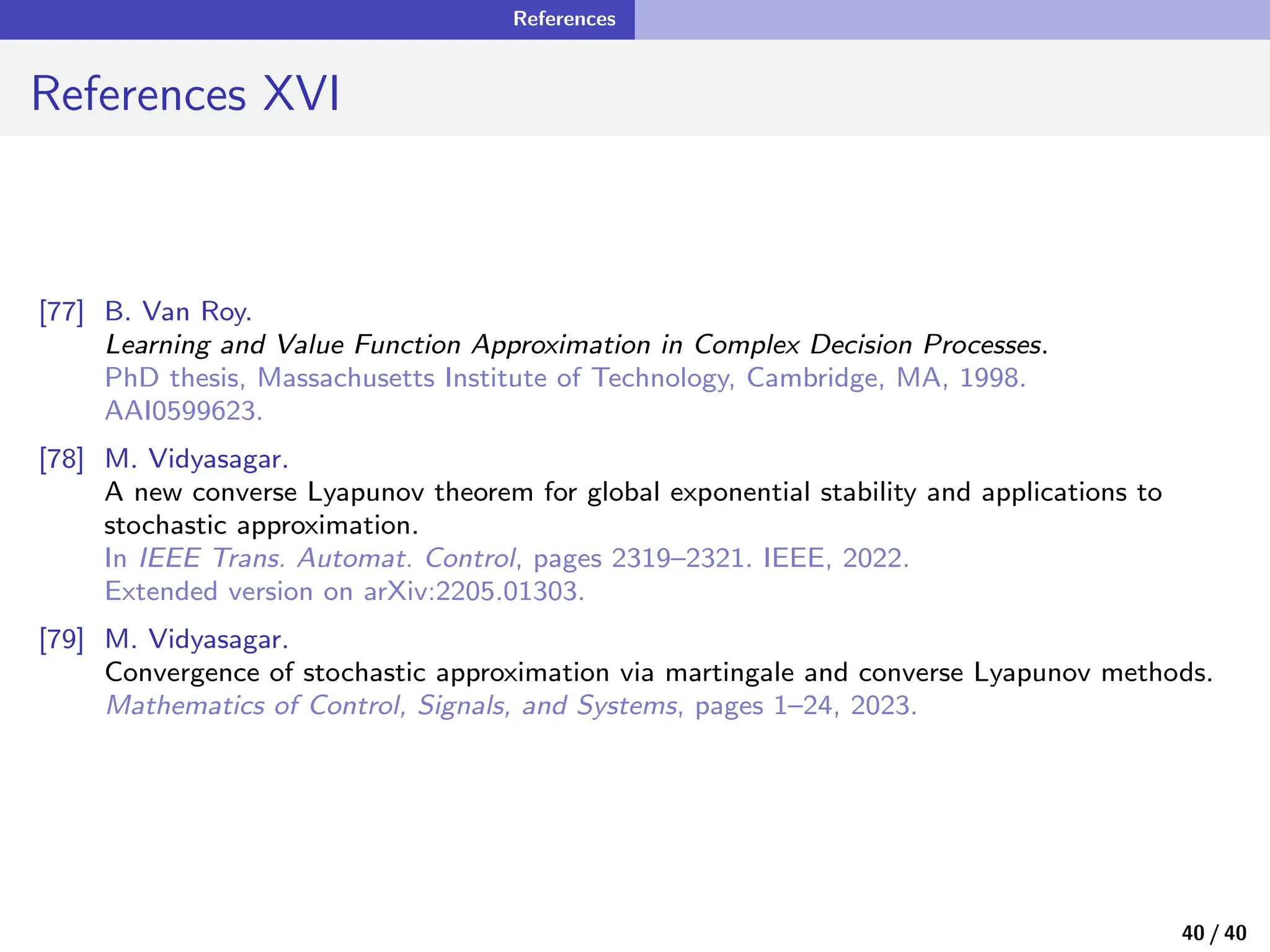1270x952 pixels.
Task: Open the arXiv:2205.01303 extended version reference
Action: (x=473, y=591)
